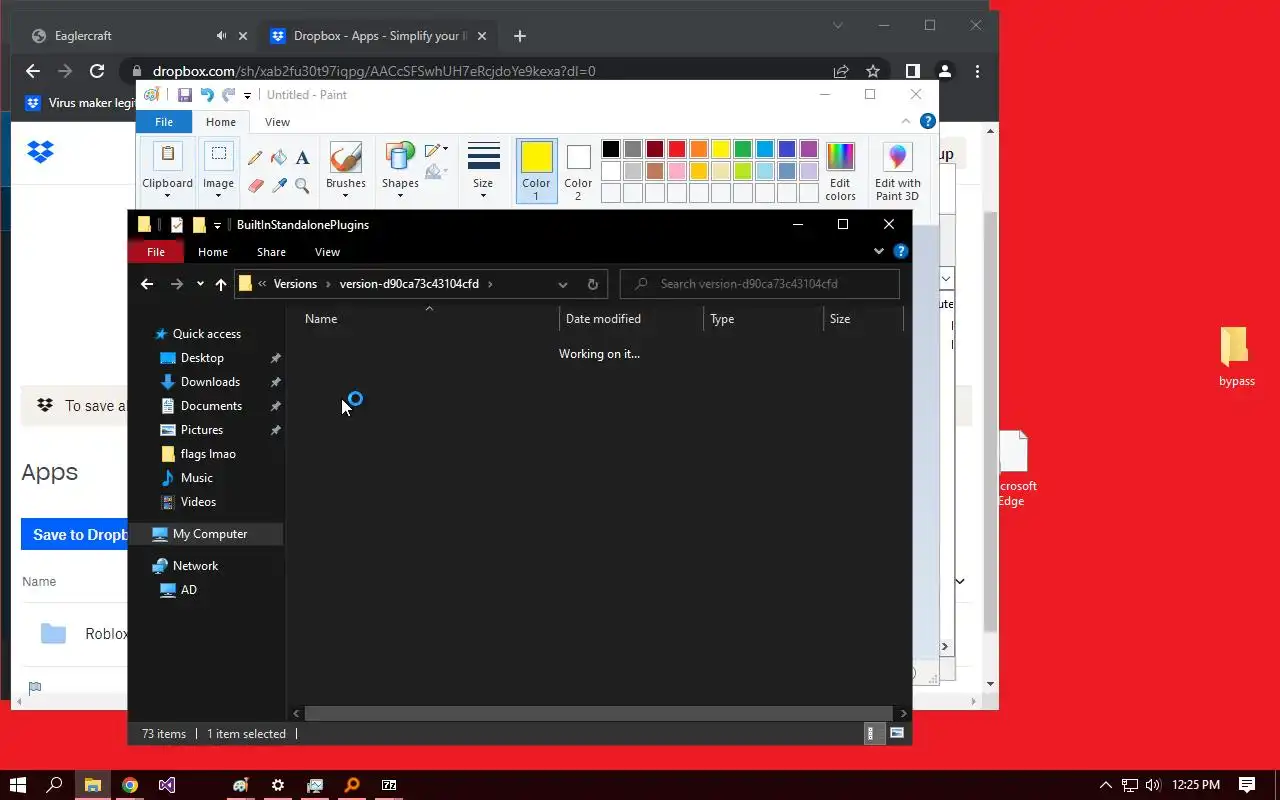Click Edit with Paint 3D

pyautogui.click(x=897, y=171)
